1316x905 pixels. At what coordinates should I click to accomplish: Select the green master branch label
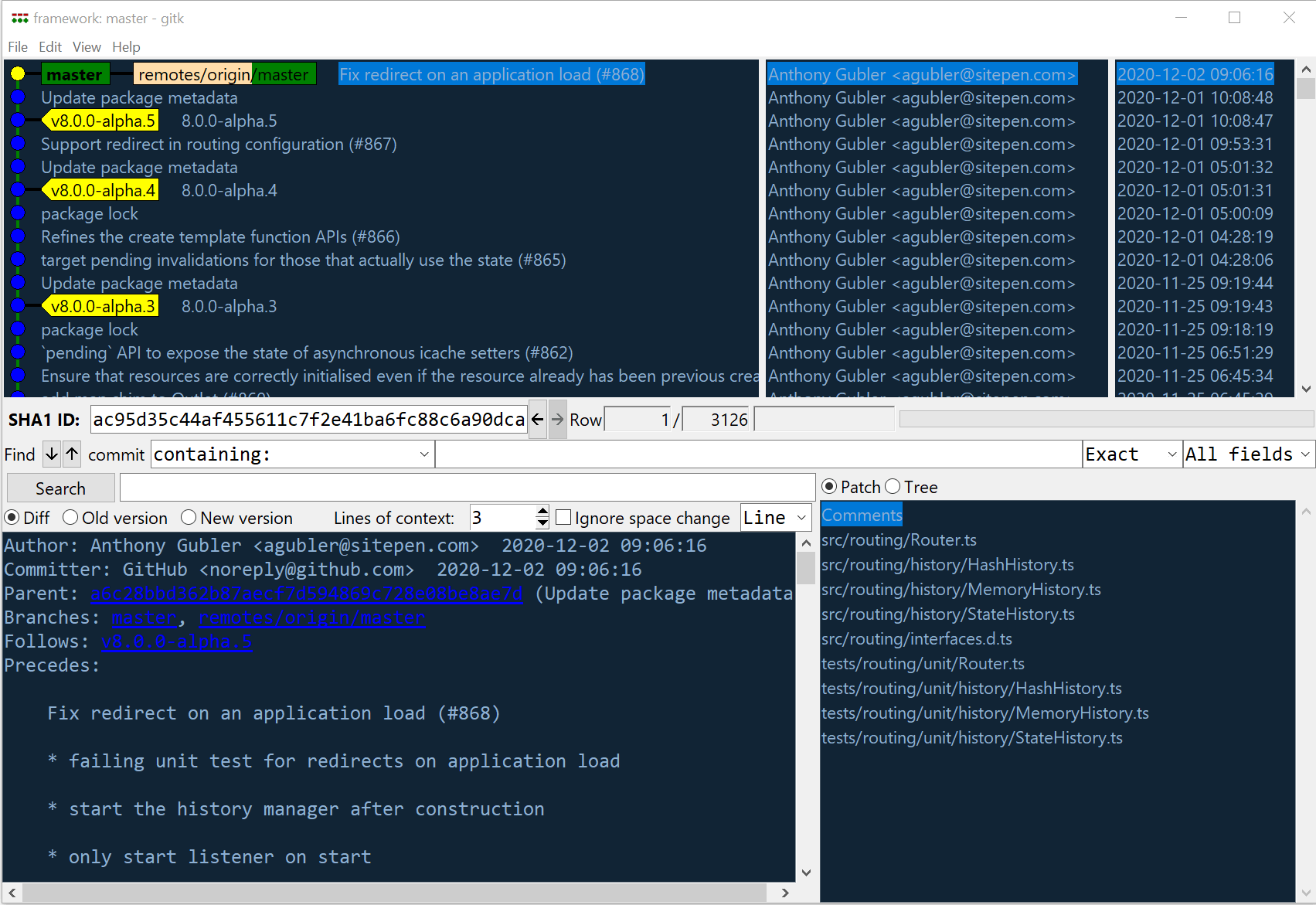[74, 74]
